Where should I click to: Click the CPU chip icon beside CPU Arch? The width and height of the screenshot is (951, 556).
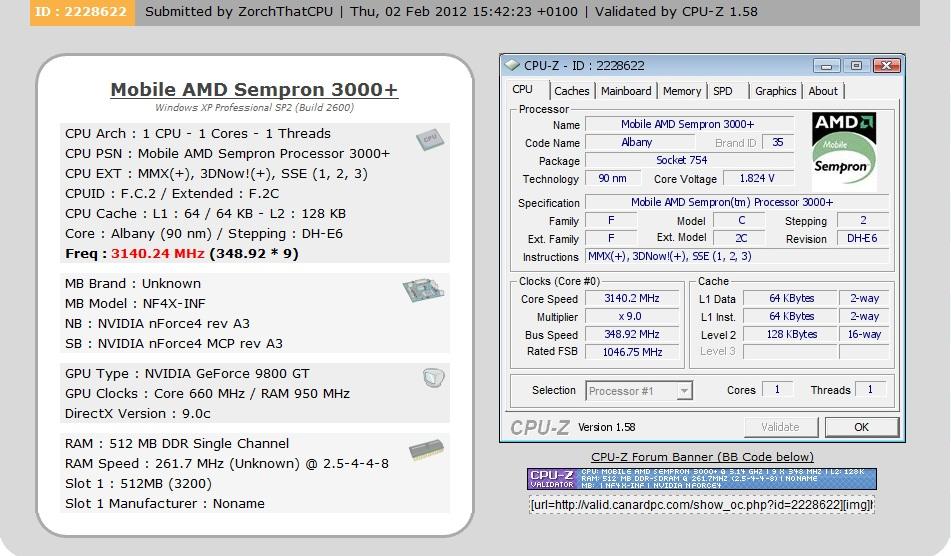430,139
